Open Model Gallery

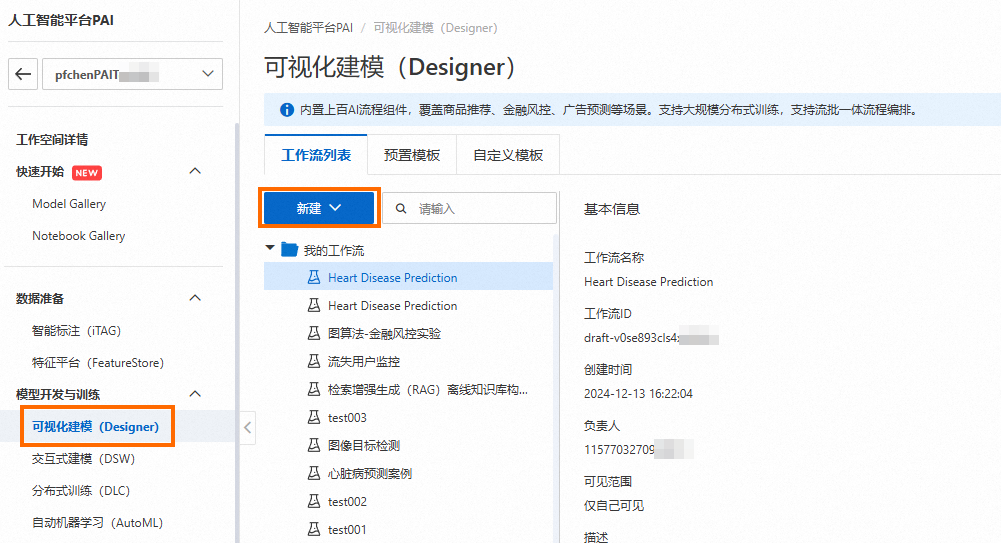pyautogui.click(x=69, y=204)
